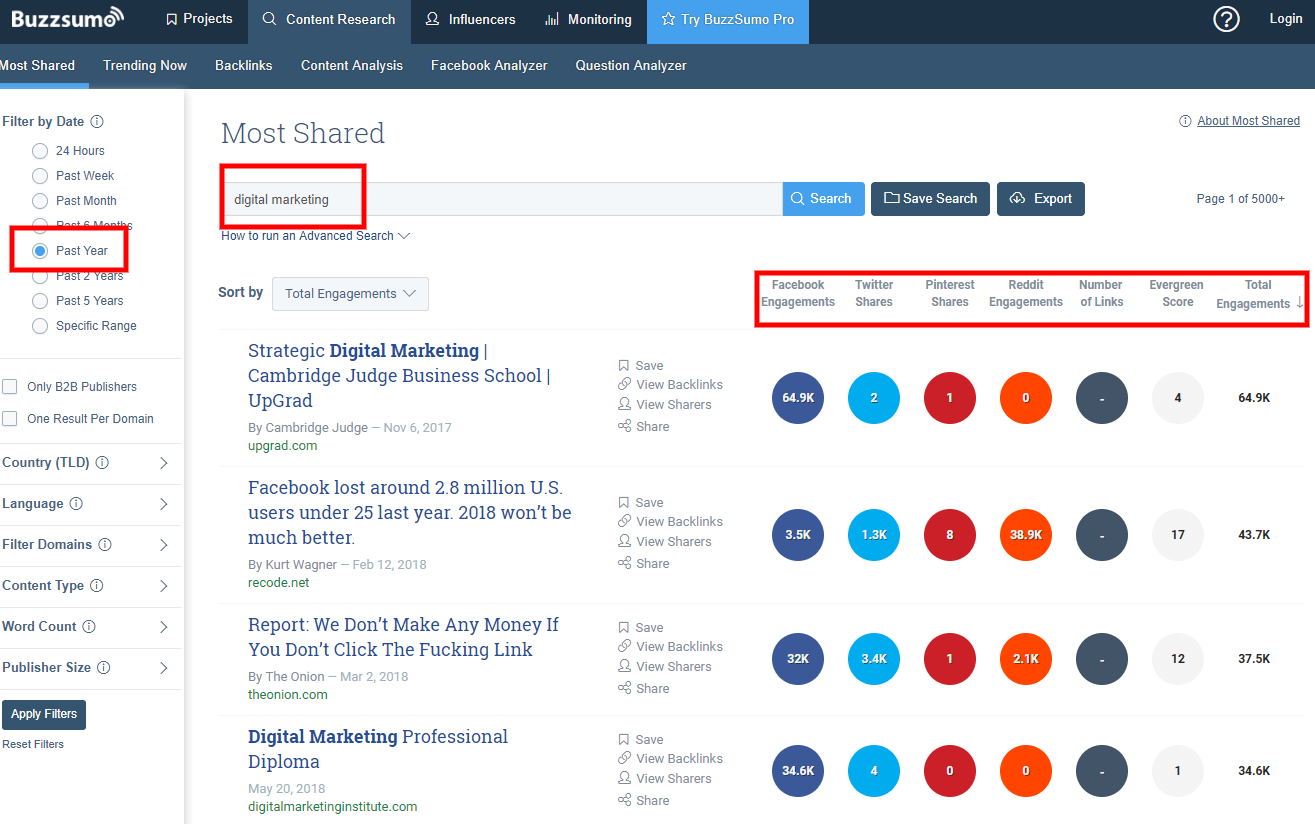This screenshot has height=824, width=1315.
Task: Click the links dash circle for UpGrad row
Action: coord(1102,398)
